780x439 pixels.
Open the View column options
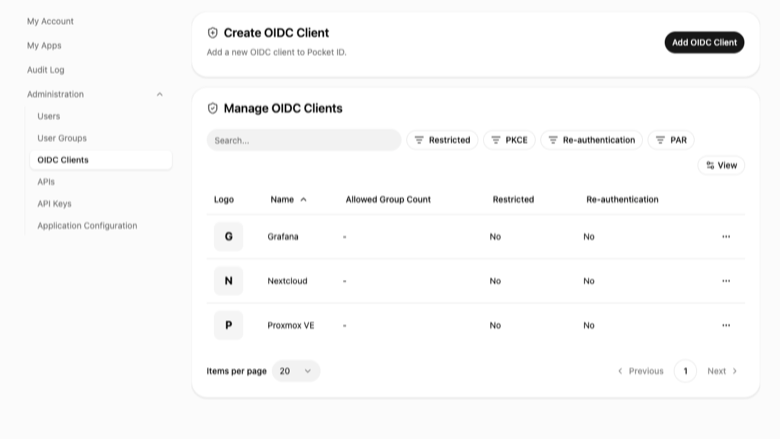(x=721, y=166)
